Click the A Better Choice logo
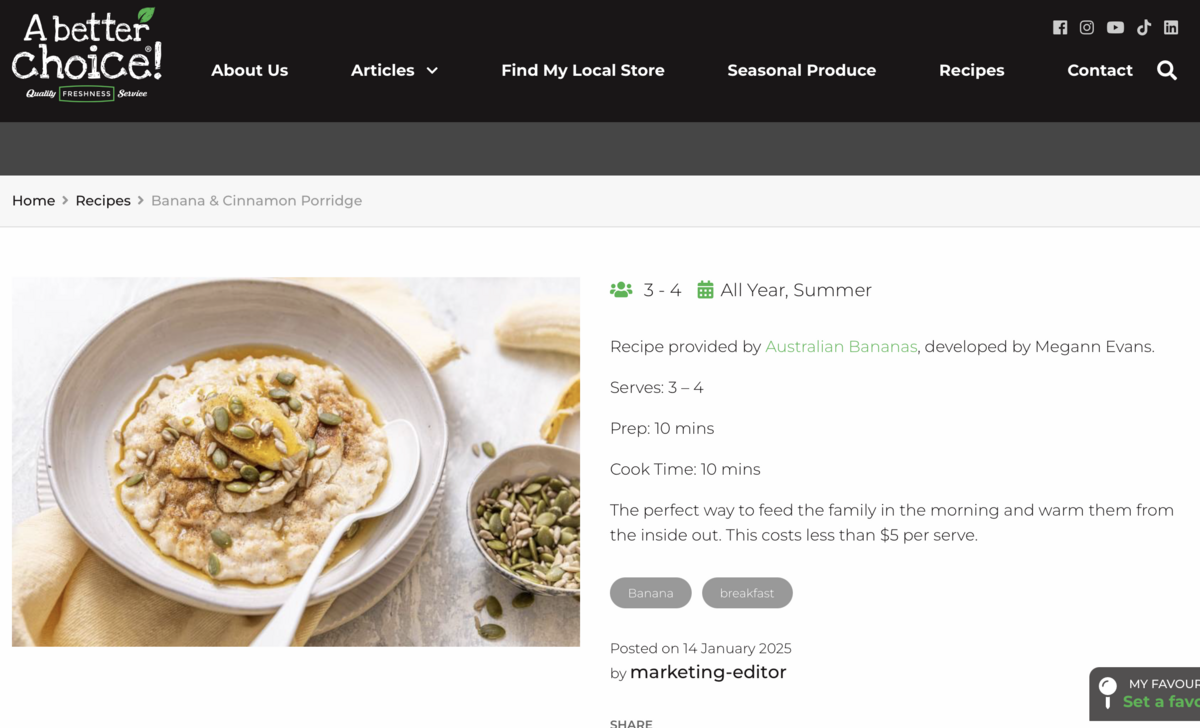Screen dimensions: 1200x728 pos(87,55)
